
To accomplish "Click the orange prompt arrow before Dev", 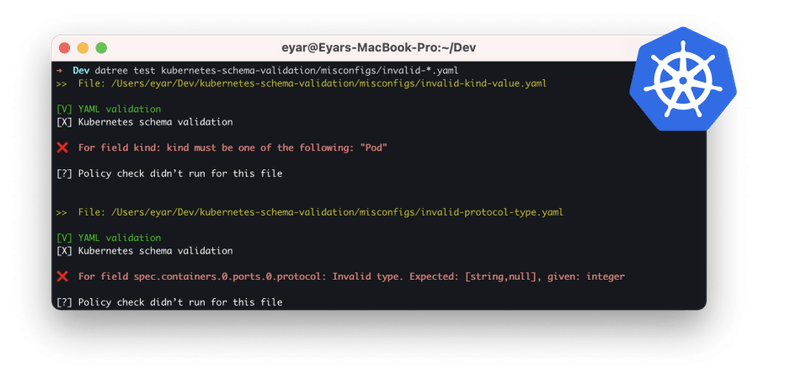I will pyautogui.click(x=60, y=70).
